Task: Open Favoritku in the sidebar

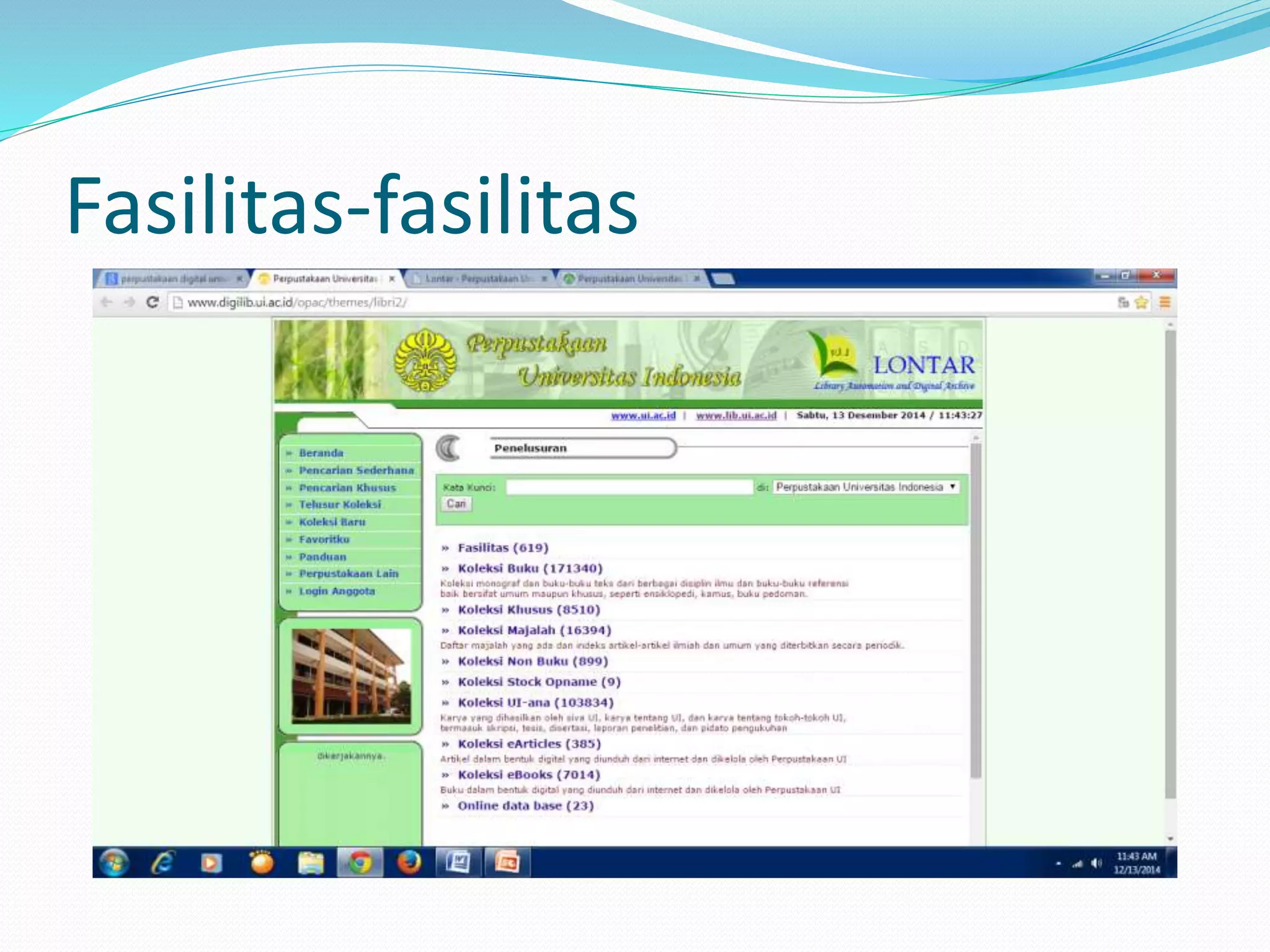Action: point(324,539)
